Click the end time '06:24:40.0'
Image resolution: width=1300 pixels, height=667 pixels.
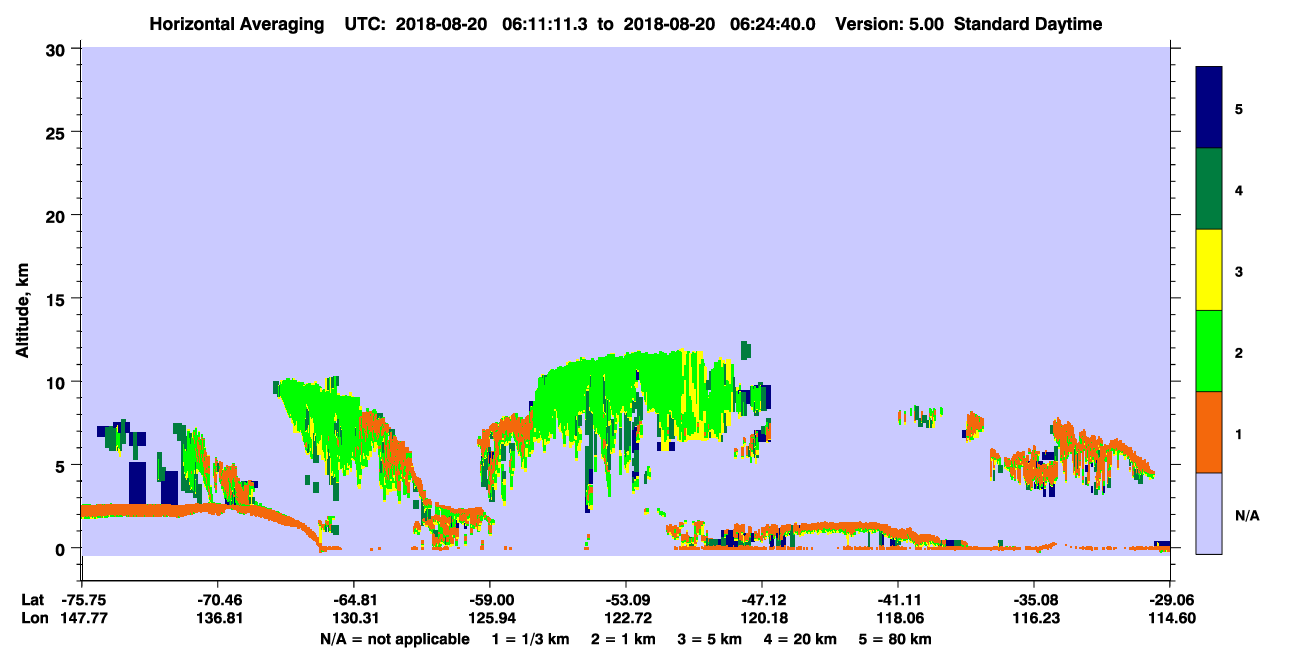click(x=775, y=24)
